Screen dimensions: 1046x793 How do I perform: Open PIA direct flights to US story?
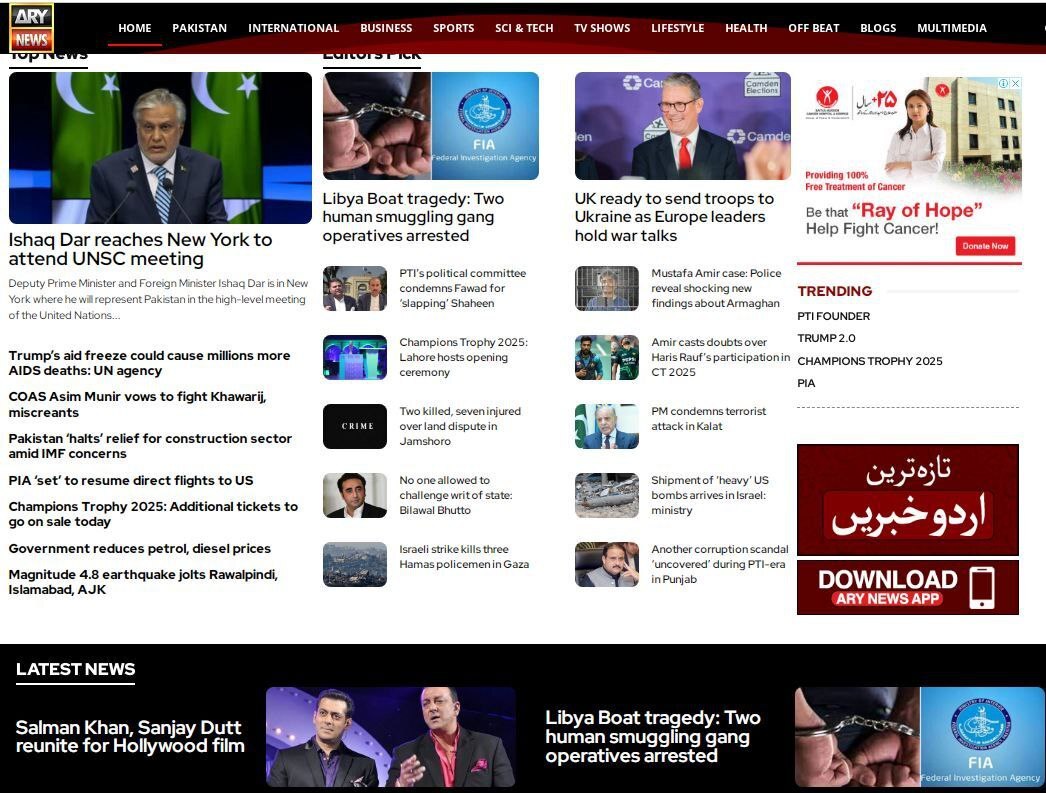131,480
